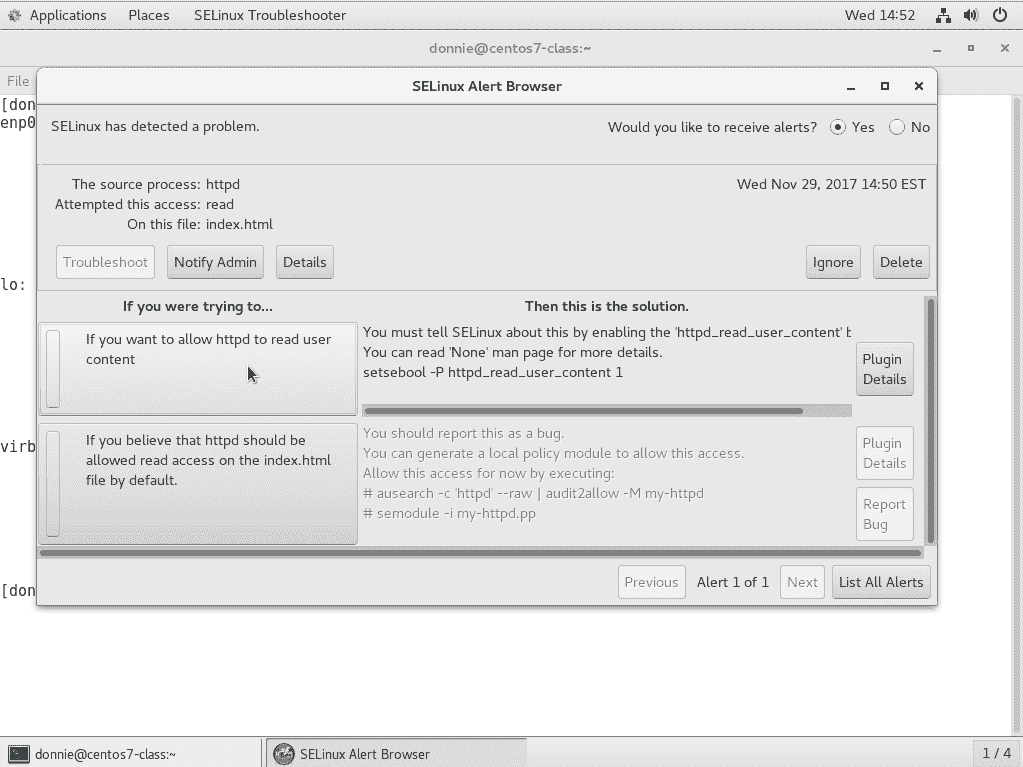
Task: Open the clock showing Wed 14:52
Action: tap(879, 15)
